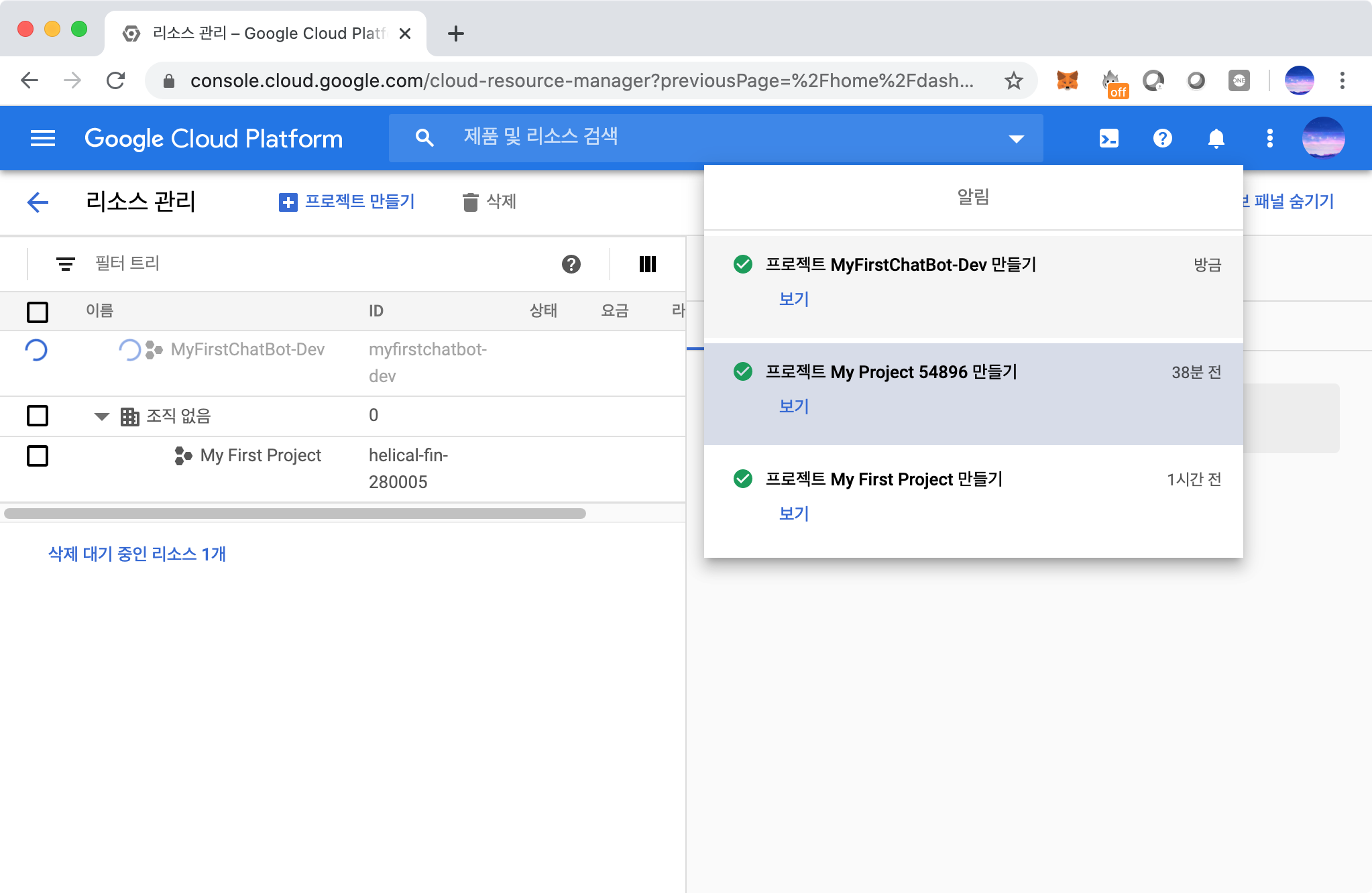
Task: Check the My First Project checkbox
Action: pyautogui.click(x=38, y=456)
